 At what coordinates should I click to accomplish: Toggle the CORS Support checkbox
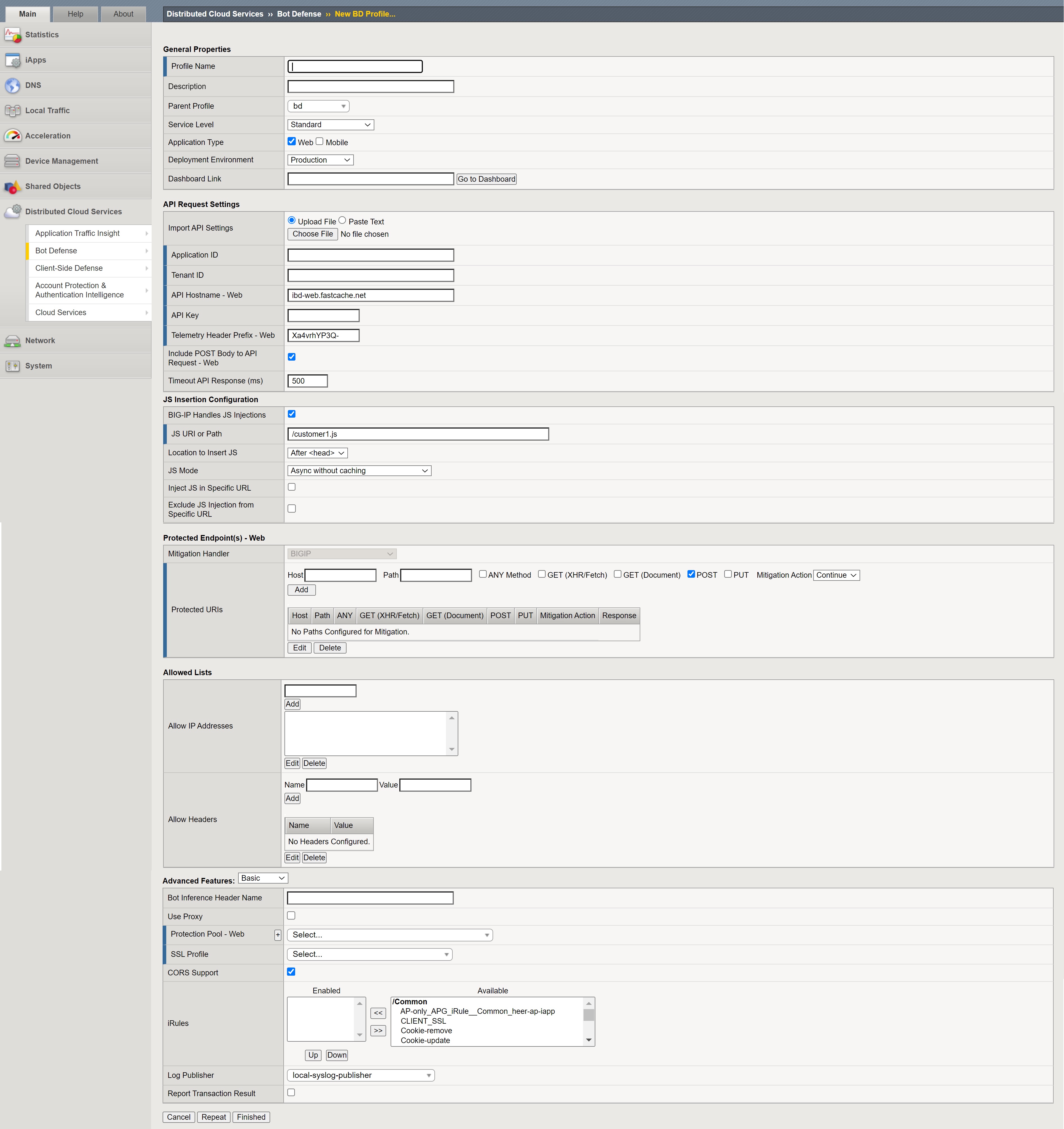tap(291, 972)
